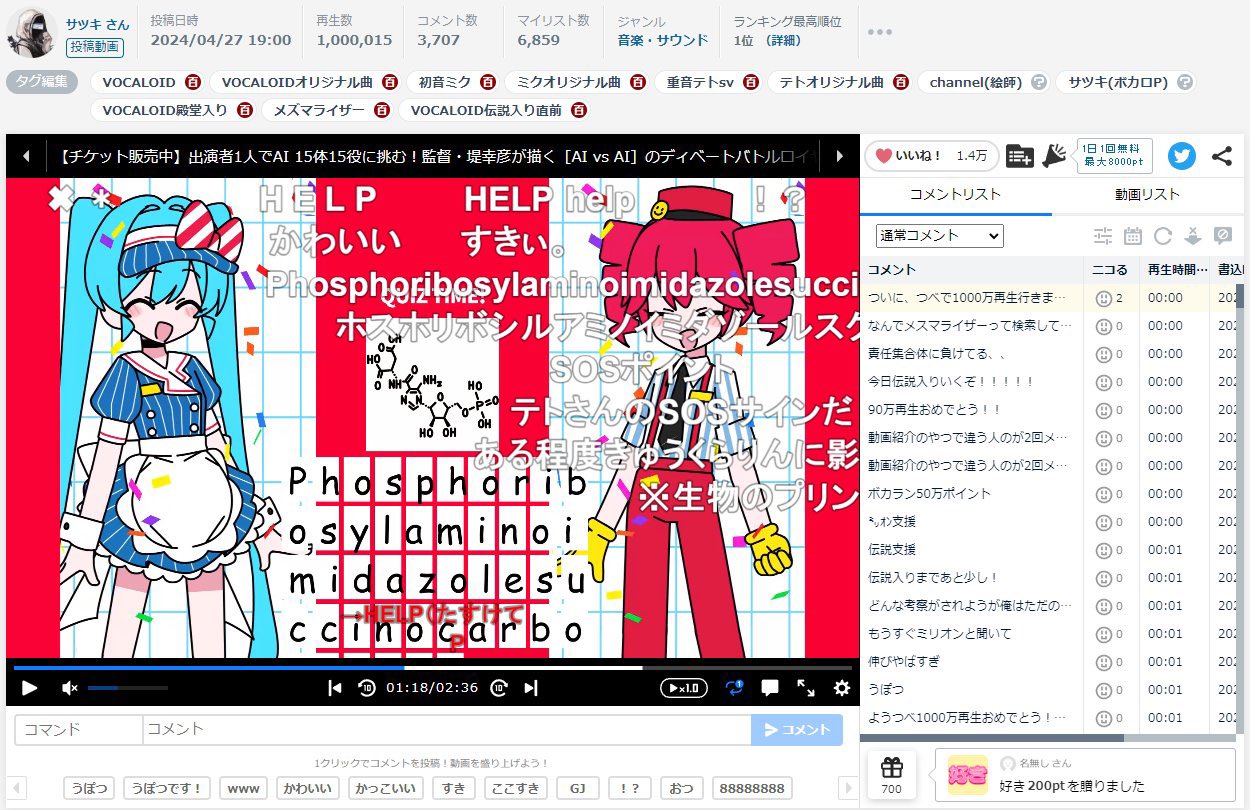Select comment ついに、つべで1000万再生行きま

1048,297
